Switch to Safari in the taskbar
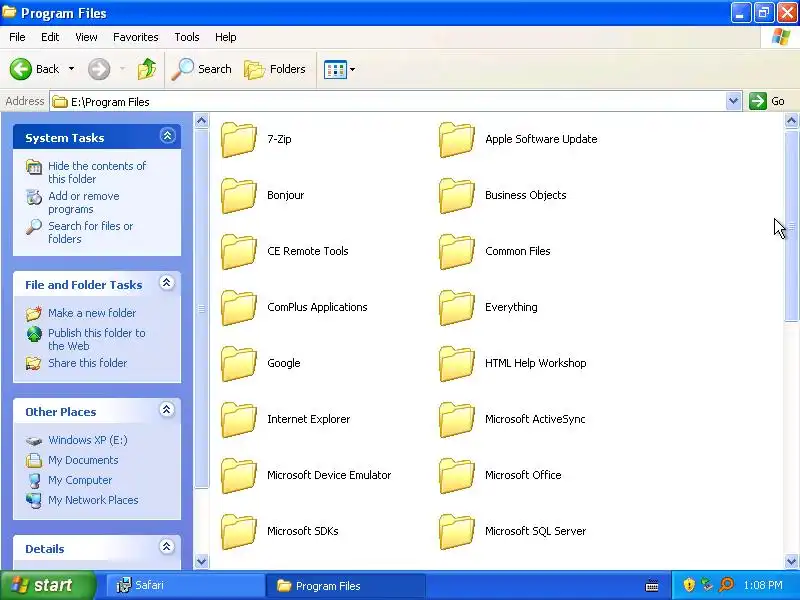This screenshot has height=600, width=800. tap(185, 585)
